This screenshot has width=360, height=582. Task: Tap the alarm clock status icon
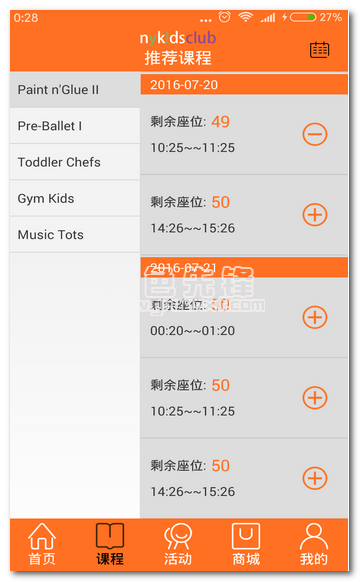pos(224,17)
